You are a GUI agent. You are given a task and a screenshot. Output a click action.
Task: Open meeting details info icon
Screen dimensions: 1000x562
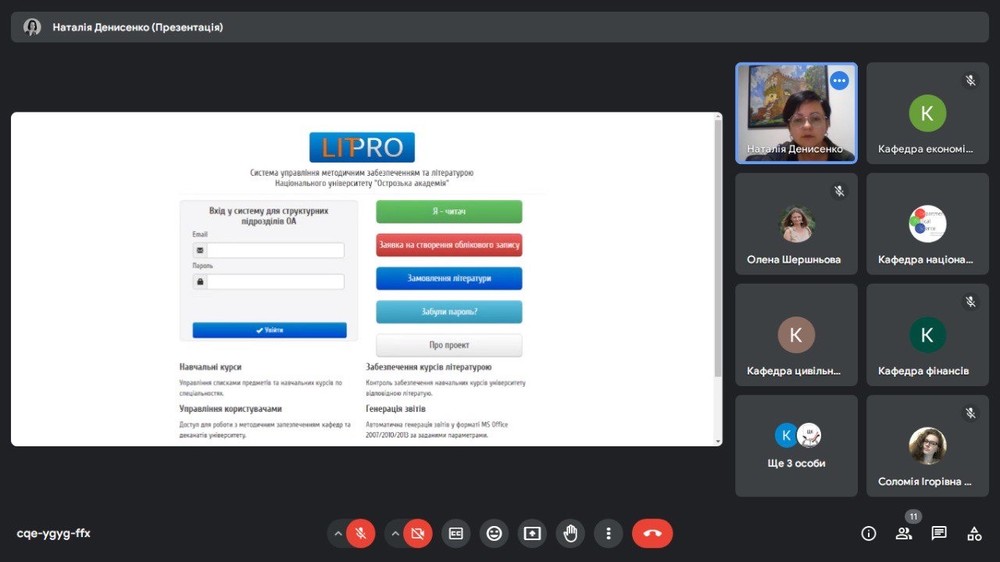[868, 534]
